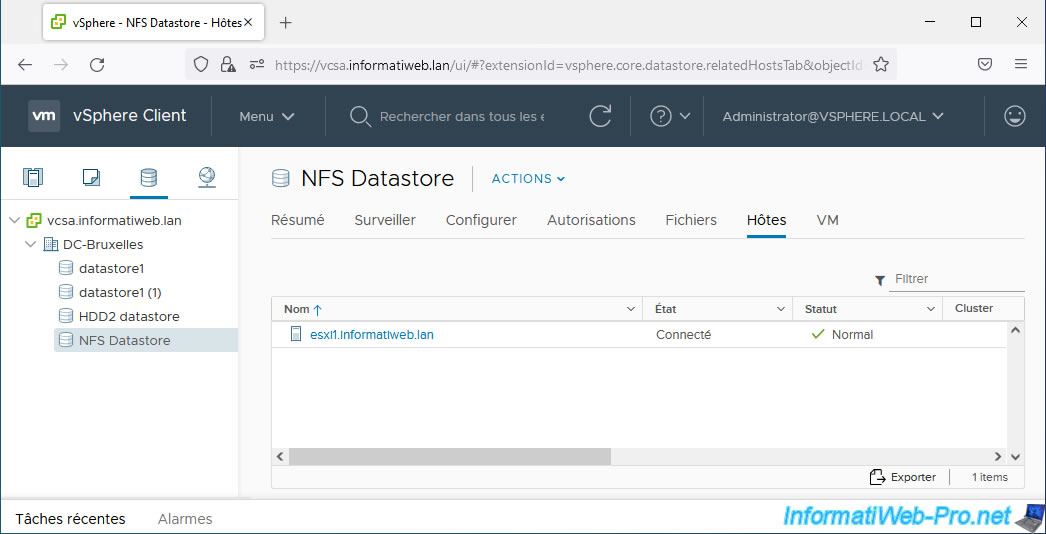
Task: Open the esxi1.informatiweb.lan host link
Action: [x=372, y=335]
